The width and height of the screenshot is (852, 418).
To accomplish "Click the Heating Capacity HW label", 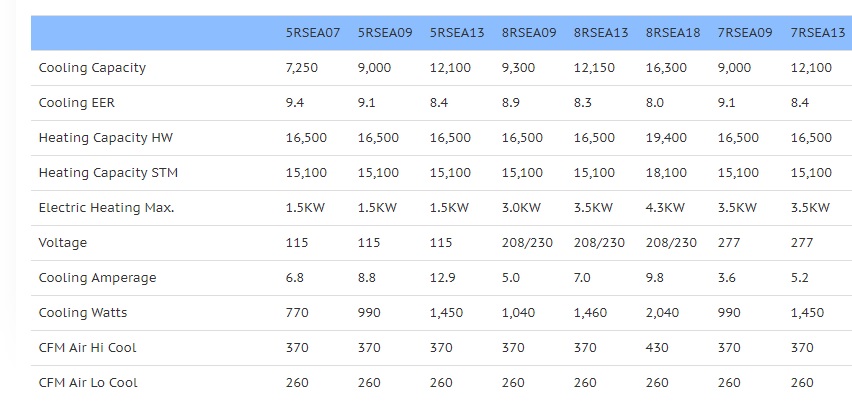I will point(106,138).
